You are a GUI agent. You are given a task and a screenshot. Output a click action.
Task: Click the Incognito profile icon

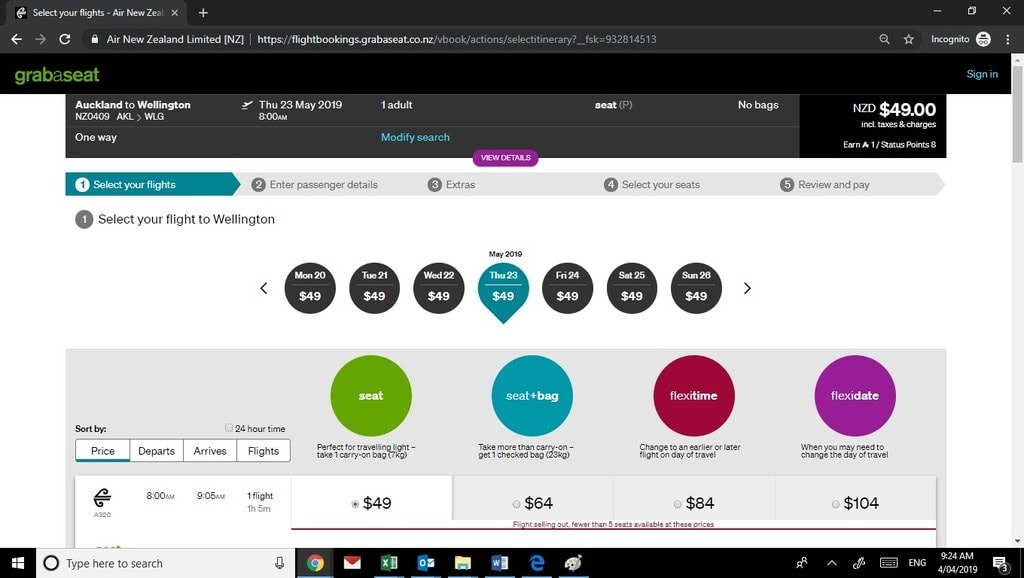984,39
